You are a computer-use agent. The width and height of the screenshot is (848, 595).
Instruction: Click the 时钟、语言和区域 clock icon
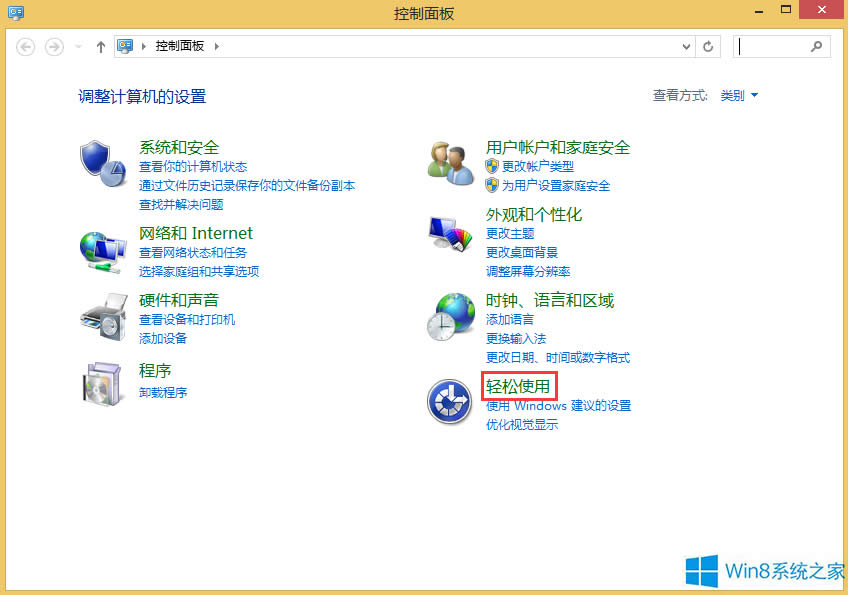pyautogui.click(x=450, y=314)
